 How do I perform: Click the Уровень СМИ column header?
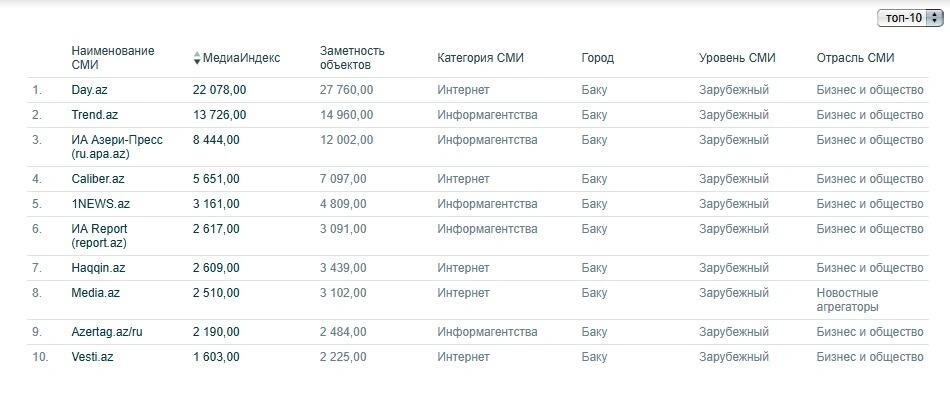pos(737,58)
